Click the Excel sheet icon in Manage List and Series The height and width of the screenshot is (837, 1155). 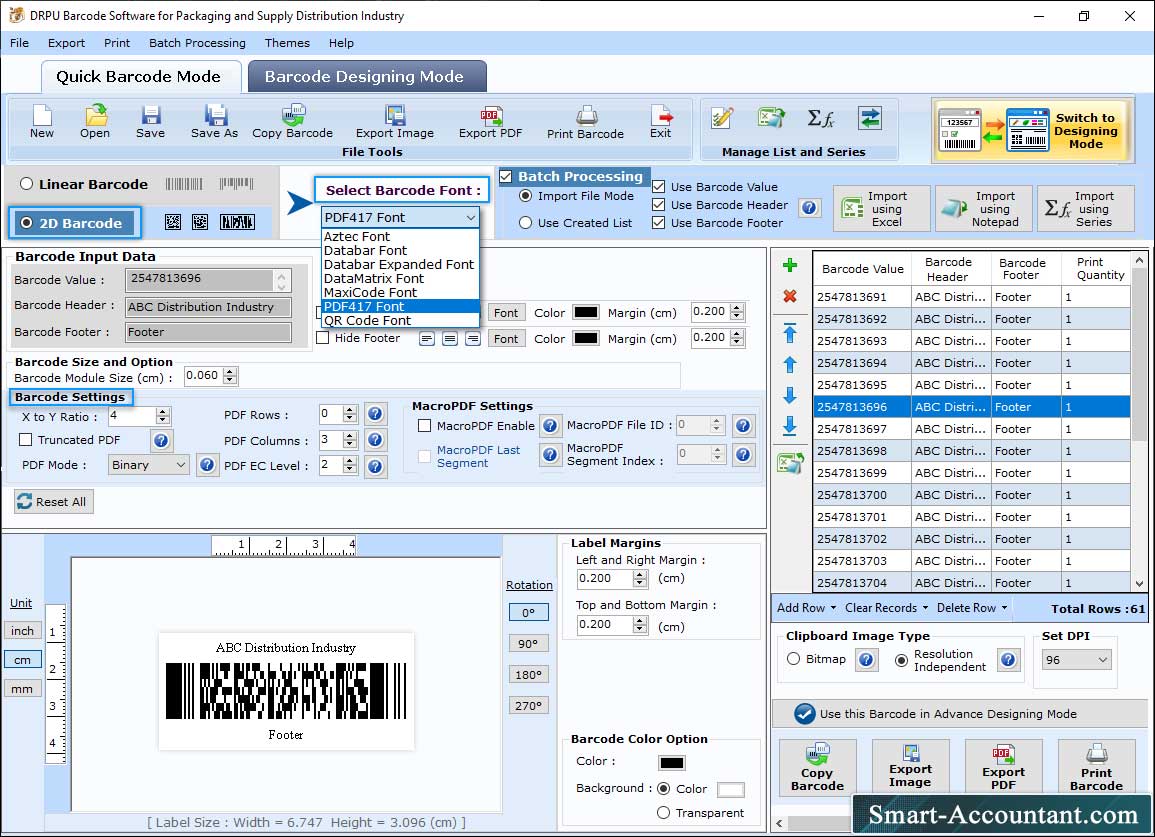[x=771, y=118]
